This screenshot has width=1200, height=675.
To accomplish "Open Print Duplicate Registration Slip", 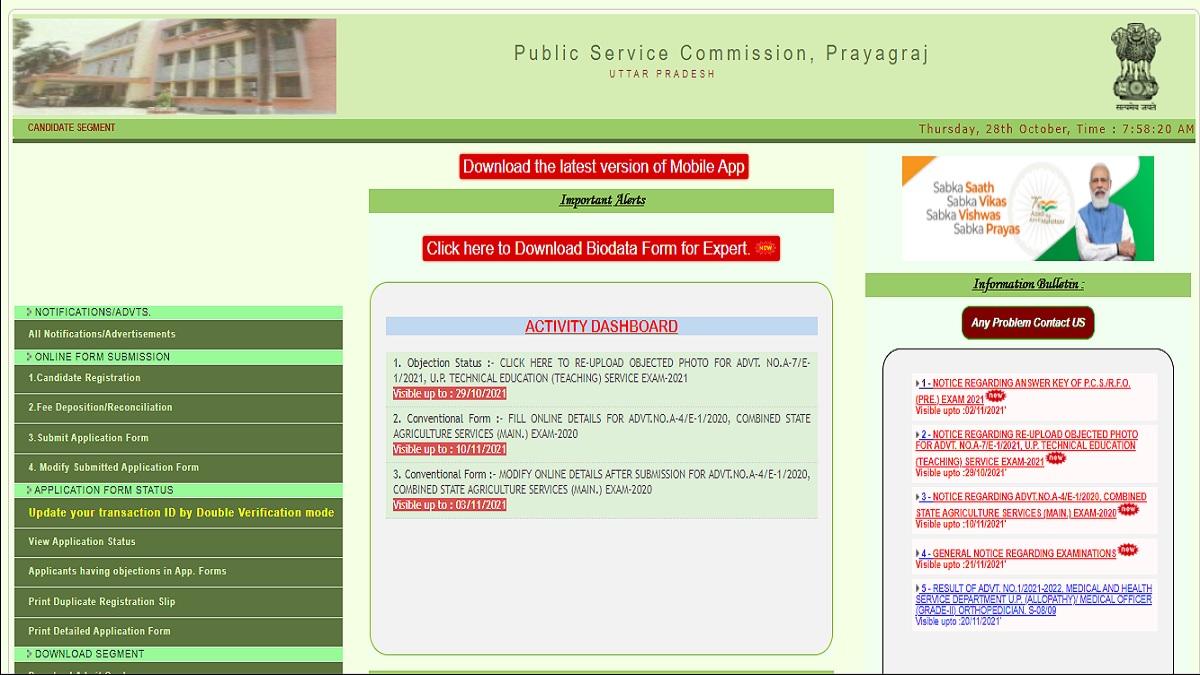I will pos(101,602).
